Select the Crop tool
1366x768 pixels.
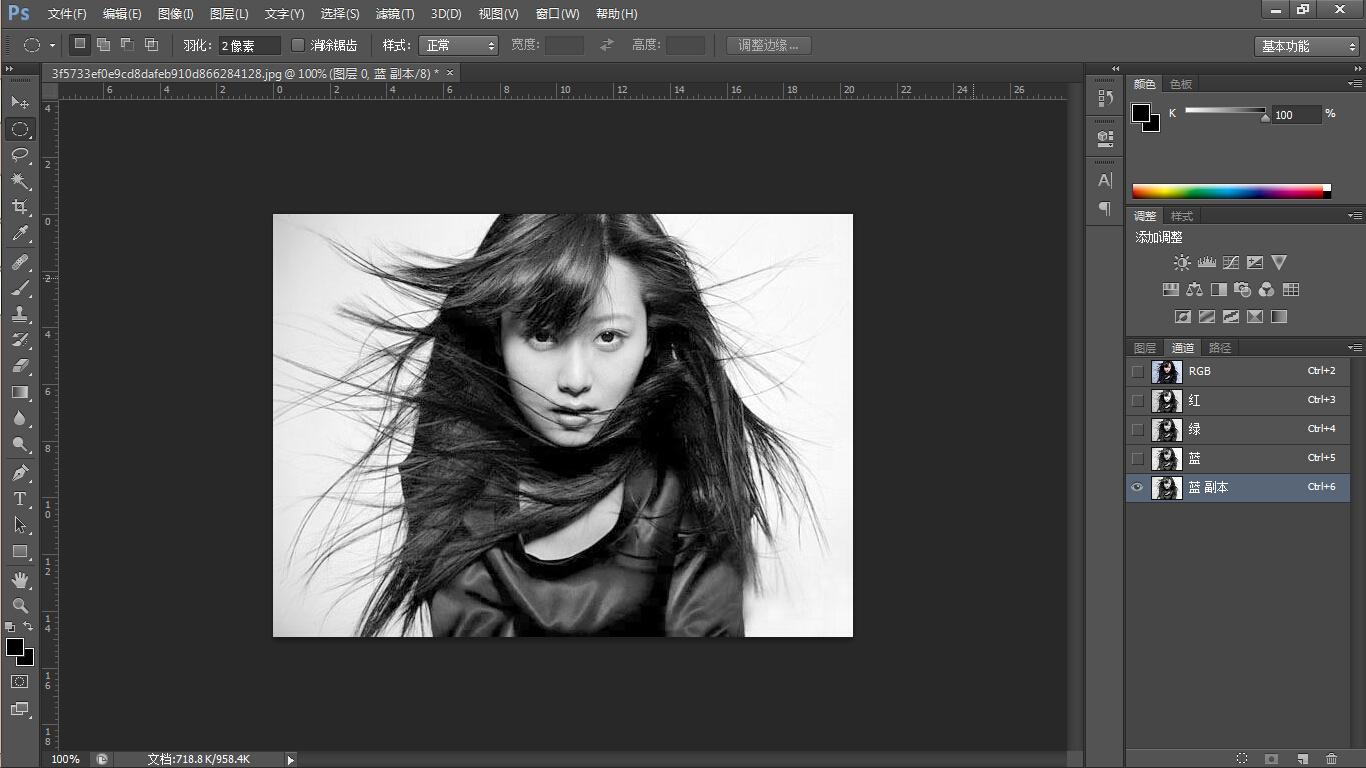click(x=20, y=207)
